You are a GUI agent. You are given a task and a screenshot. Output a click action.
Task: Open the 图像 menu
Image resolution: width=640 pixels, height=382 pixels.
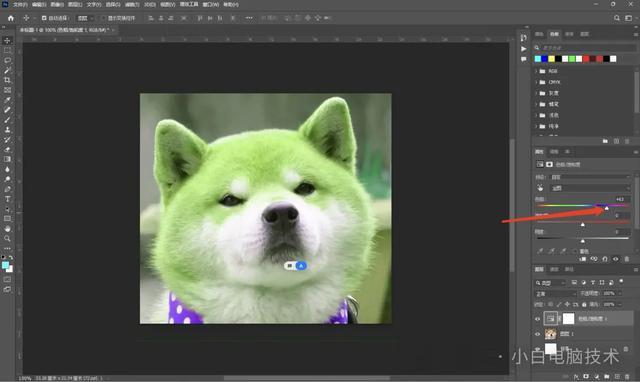click(57, 4)
